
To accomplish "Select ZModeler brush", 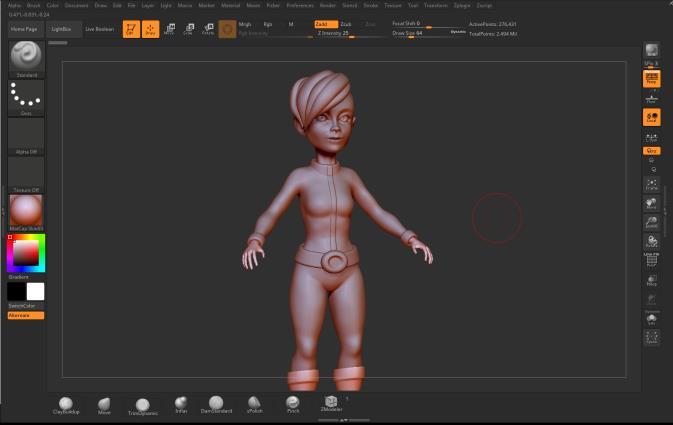I will (331, 404).
